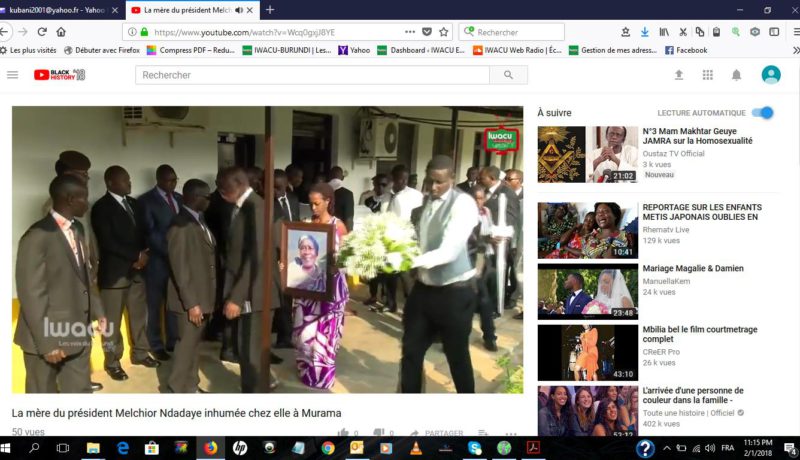The image size is (800, 460).
Task: Open Firefox downloads arrow
Action: pos(645,32)
